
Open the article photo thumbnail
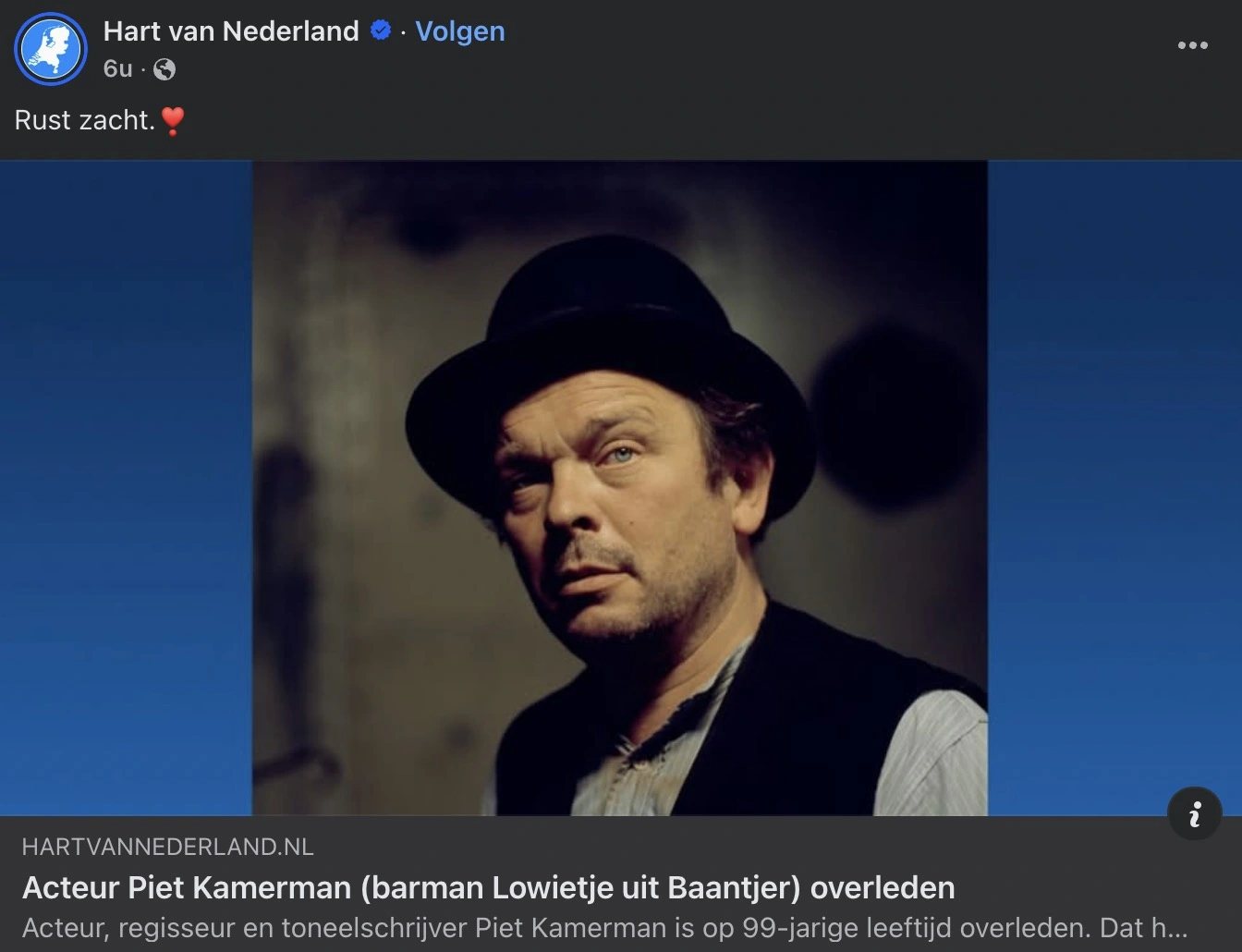[620, 488]
